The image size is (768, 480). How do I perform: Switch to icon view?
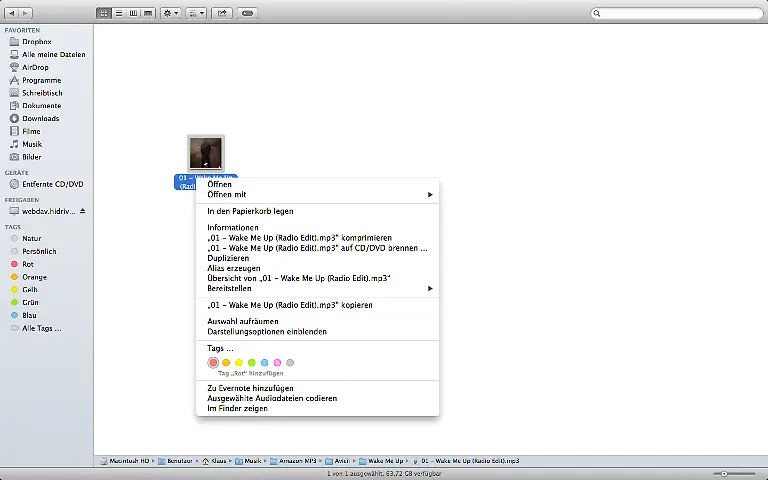pyautogui.click(x=104, y=13)
